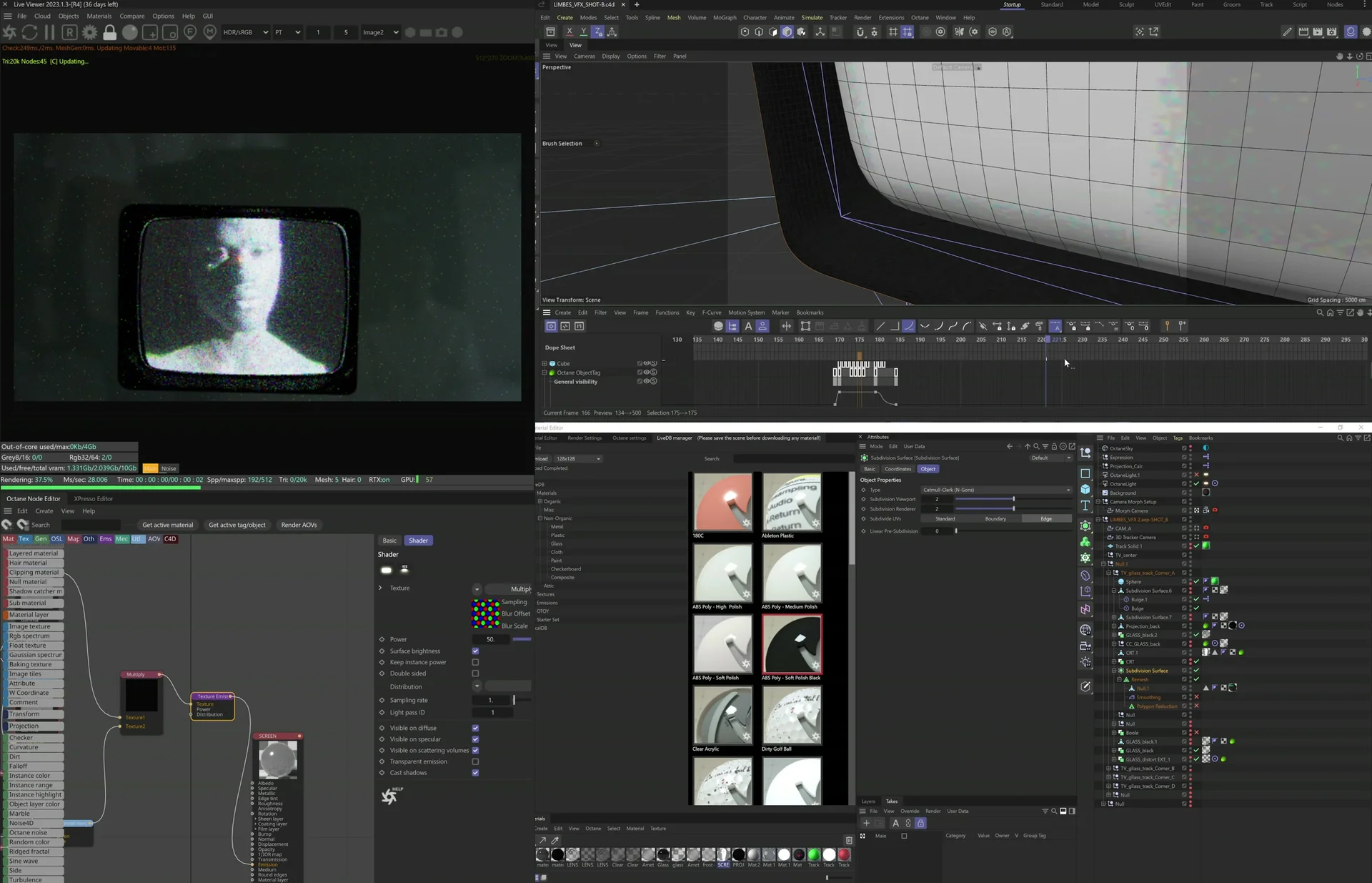Open HDR/sRGB color space dropdown
Viewport: 1372px width, 883px height.
[245, 32]
